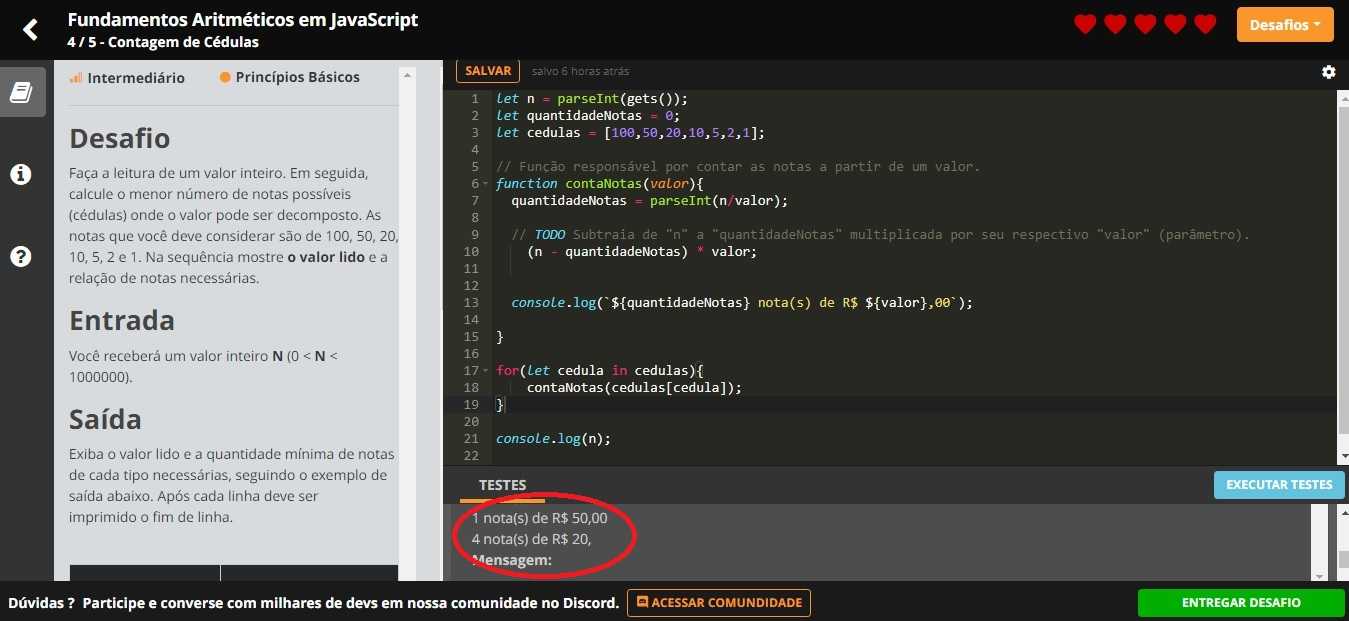Open editor settings with the gear icon
Viewport: 1349px width, 621px height.
coord(1328,71)
